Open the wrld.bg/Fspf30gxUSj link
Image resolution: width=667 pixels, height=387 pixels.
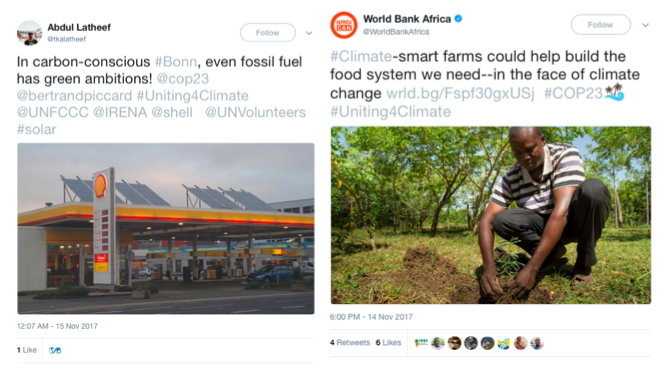point(460,93)
